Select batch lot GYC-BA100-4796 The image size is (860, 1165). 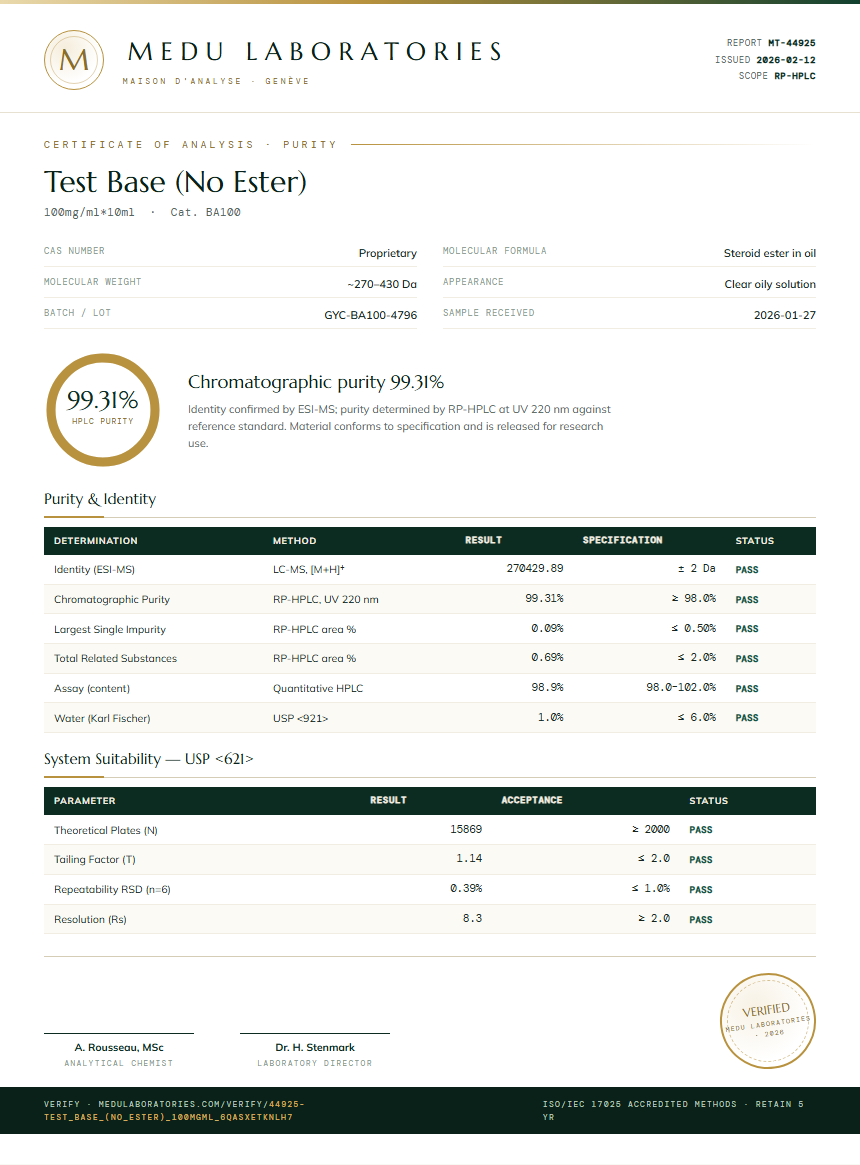click(x=370, y=315)
